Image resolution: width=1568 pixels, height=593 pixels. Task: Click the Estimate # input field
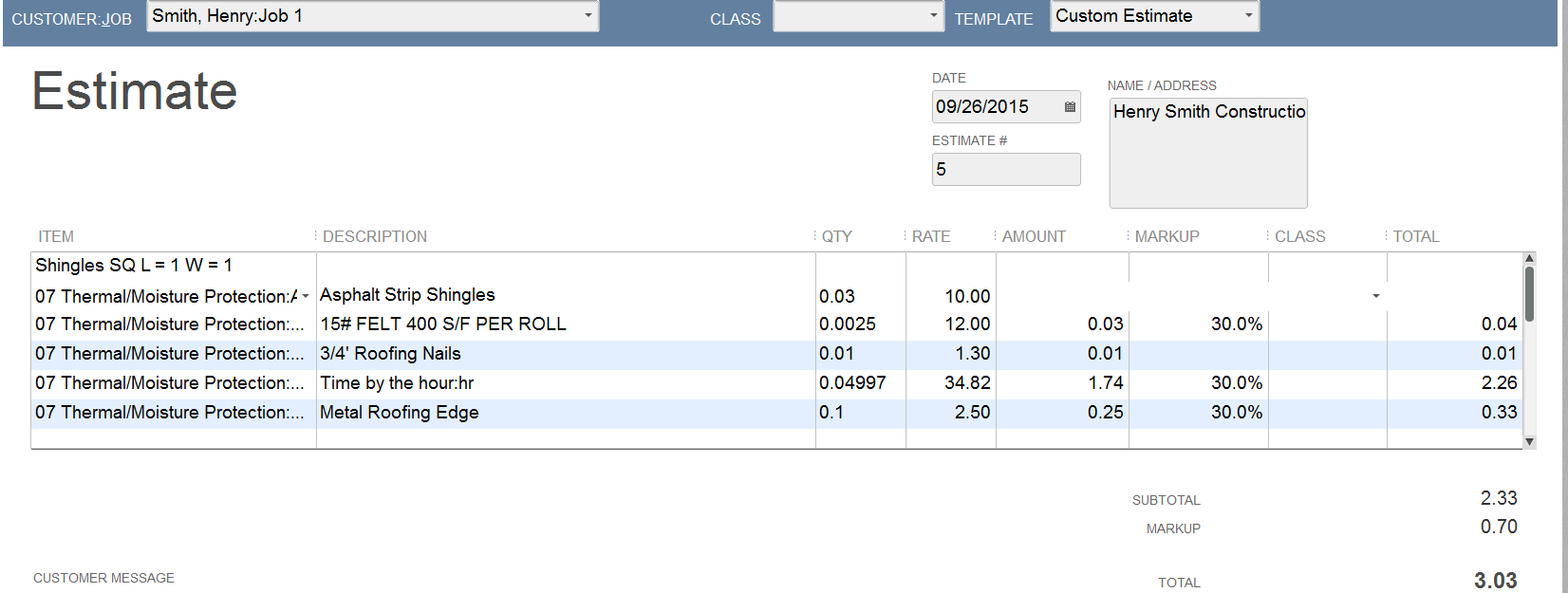click(1005, 170)
